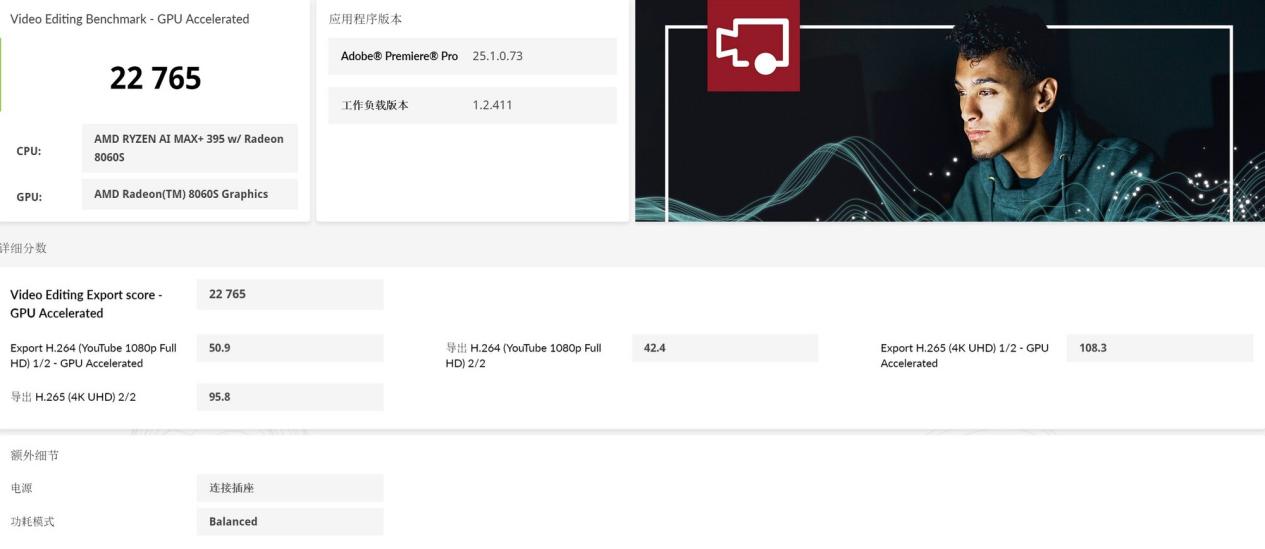Click the Export H.264 1/2 GPU Accelerated label
Image resolution: width=1265 pixels, height=549 pixels.
(93, 356)
